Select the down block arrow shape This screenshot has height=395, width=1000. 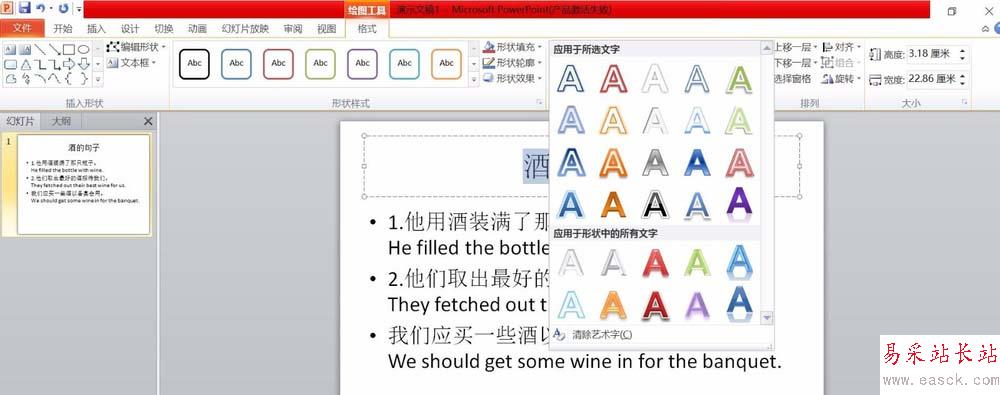point(84,64)
